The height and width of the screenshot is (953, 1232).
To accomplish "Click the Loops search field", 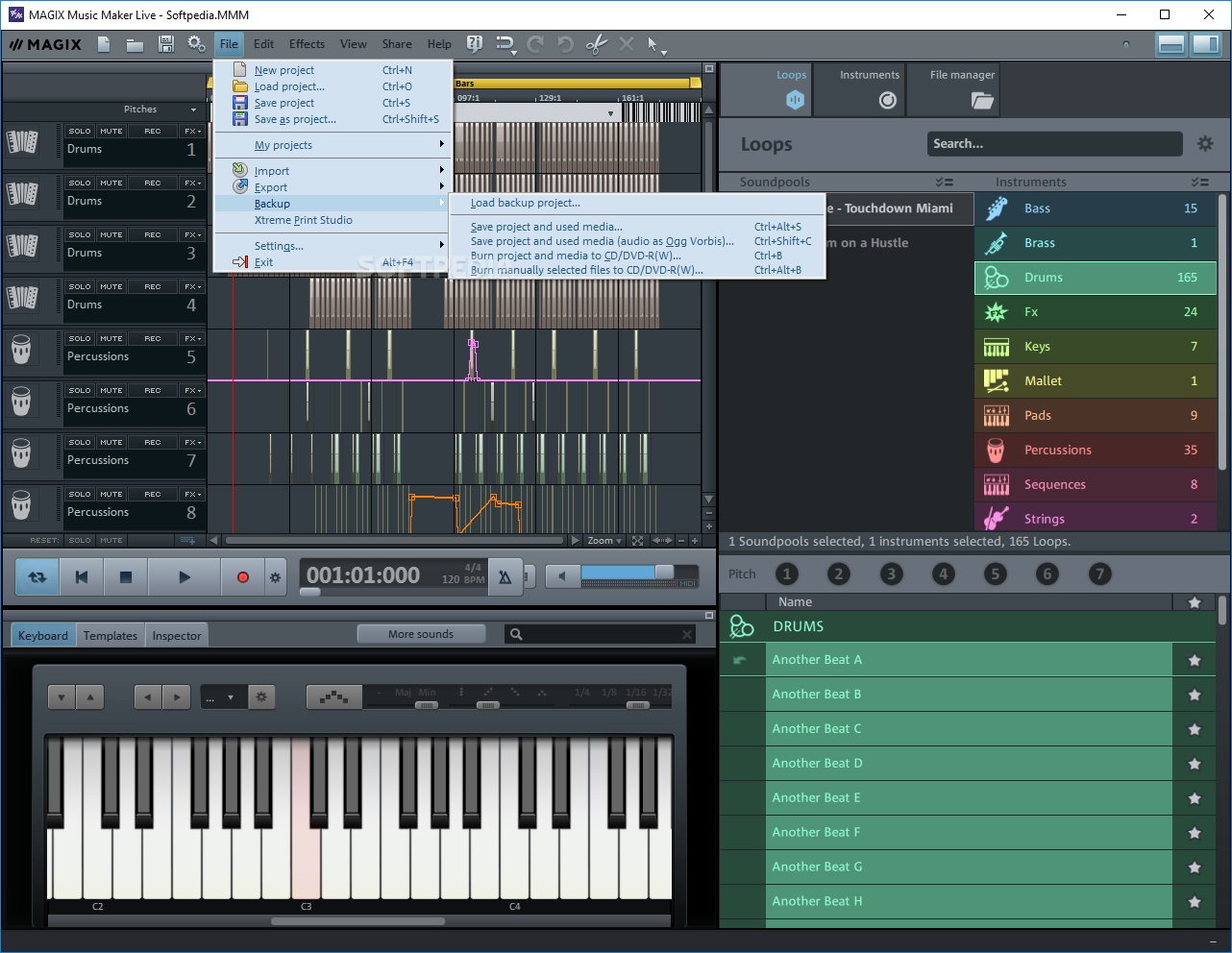I will coord(1054,144).
